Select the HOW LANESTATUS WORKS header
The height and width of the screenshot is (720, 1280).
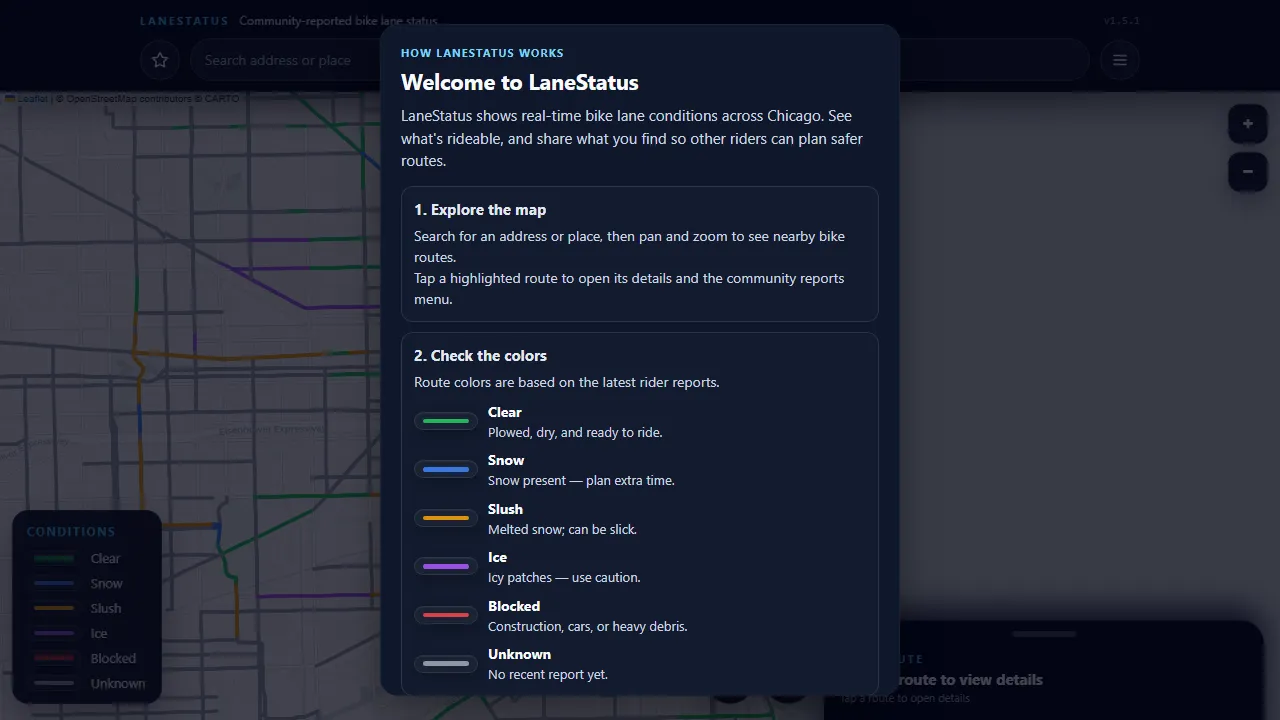pos(482,52)
